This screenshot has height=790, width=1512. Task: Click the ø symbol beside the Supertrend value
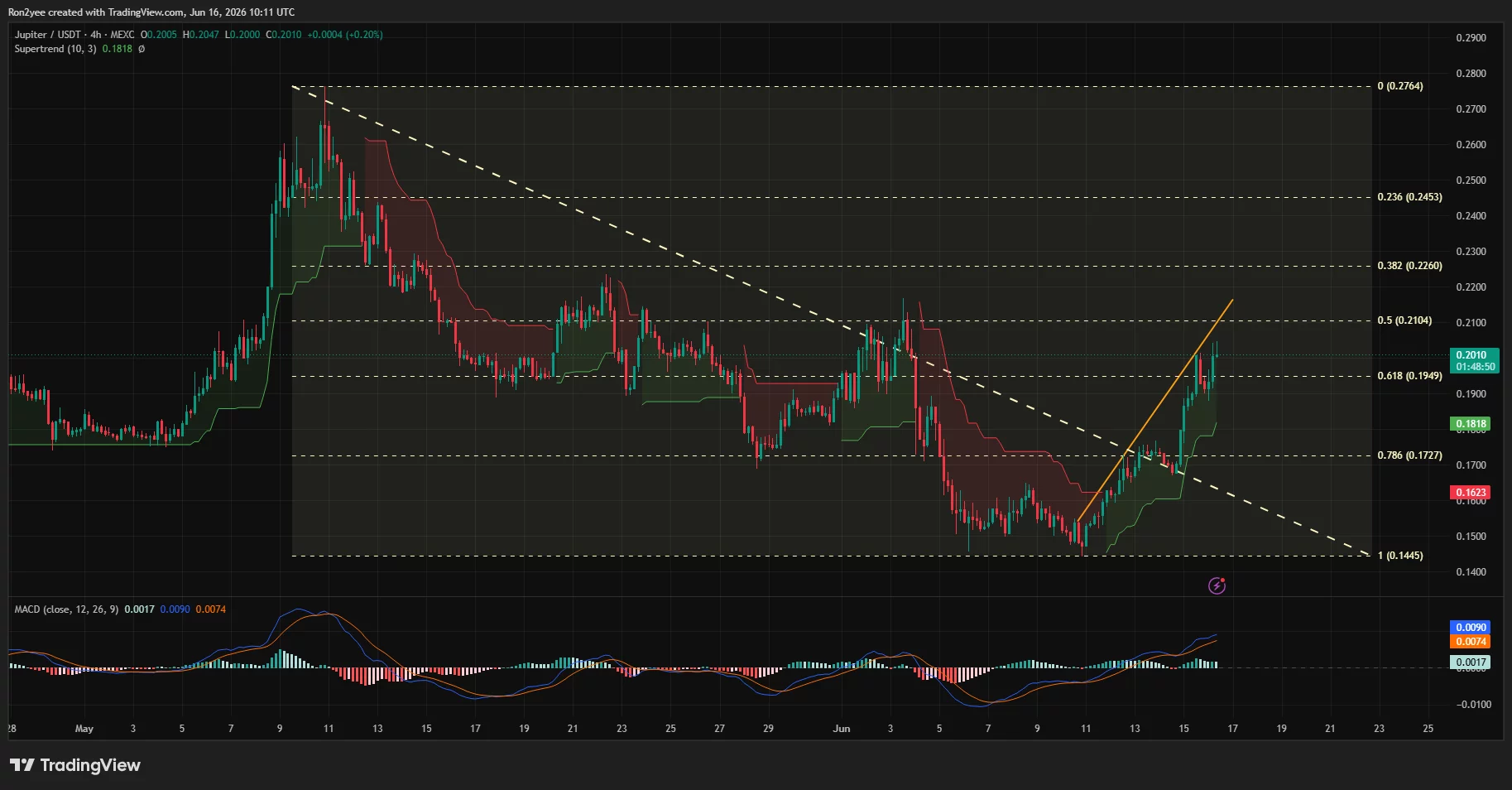(142, 49)
